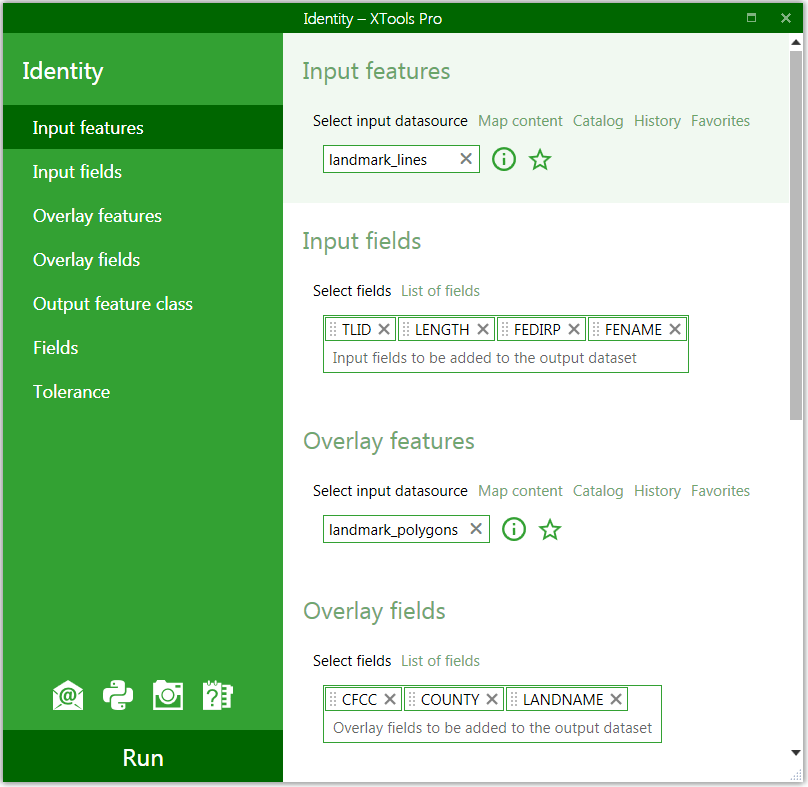The height and width of the screenshot is (787, 808).
Task: Open Map content for input features
Action: (x=520, y=121)
